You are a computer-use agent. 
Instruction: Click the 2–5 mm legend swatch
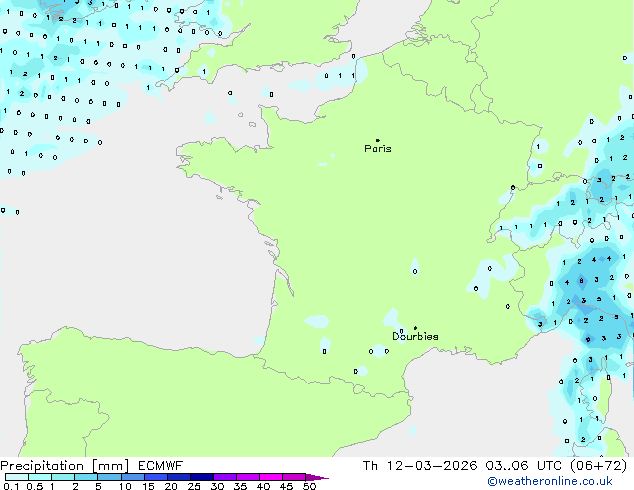coord(86,477)
